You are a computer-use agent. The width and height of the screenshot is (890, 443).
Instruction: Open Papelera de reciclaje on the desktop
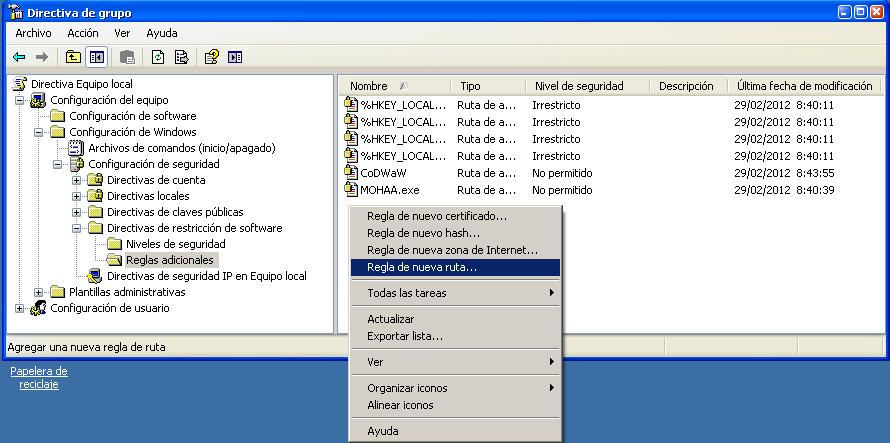click(39, 378)
